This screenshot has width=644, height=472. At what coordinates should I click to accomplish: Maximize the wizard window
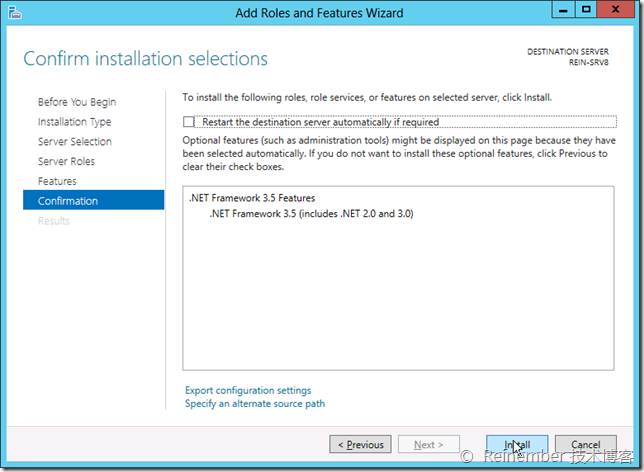point(585,11)
